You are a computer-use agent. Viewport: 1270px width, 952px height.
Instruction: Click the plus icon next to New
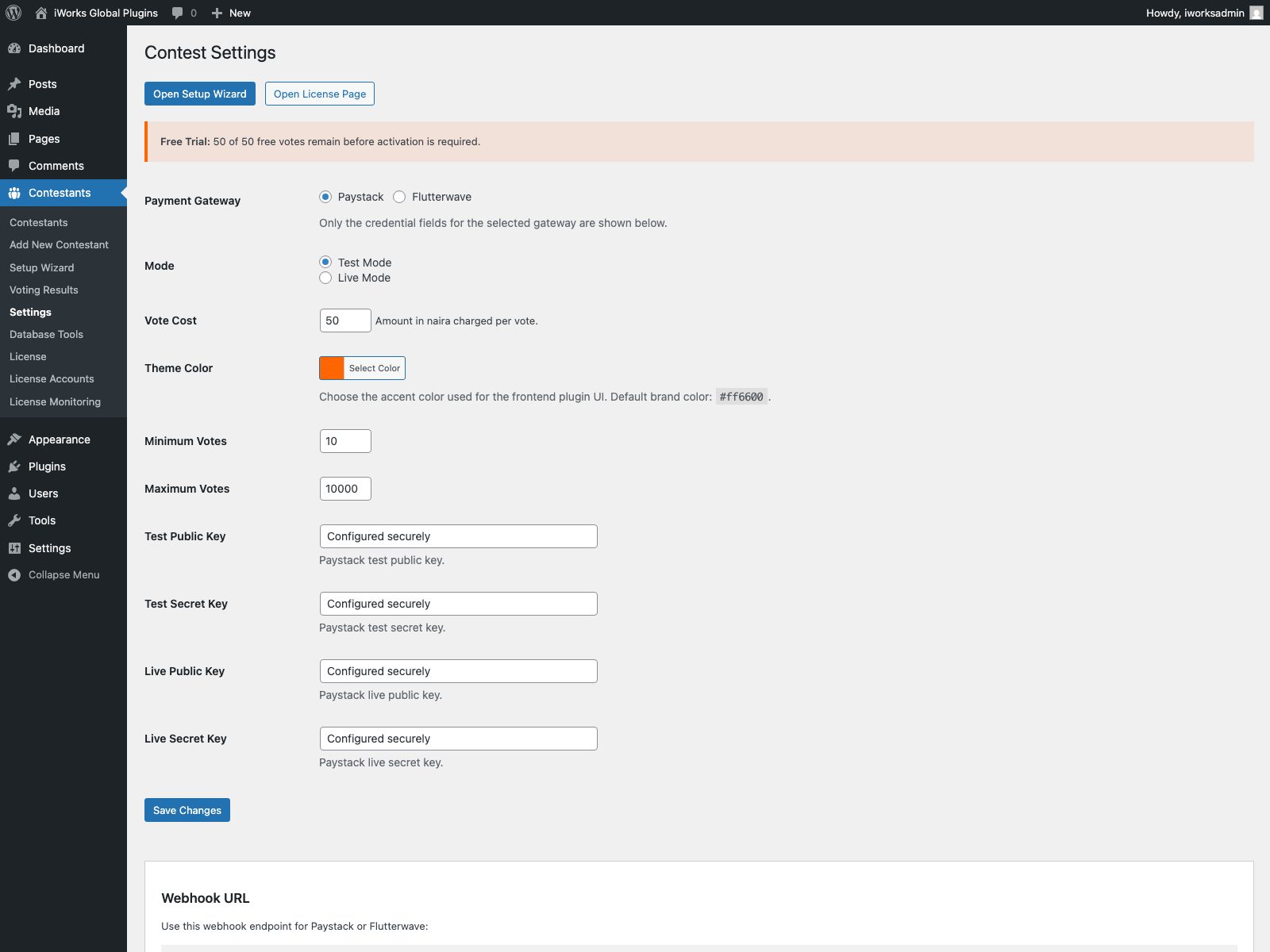pyautogui.click(x=217, y=13)
